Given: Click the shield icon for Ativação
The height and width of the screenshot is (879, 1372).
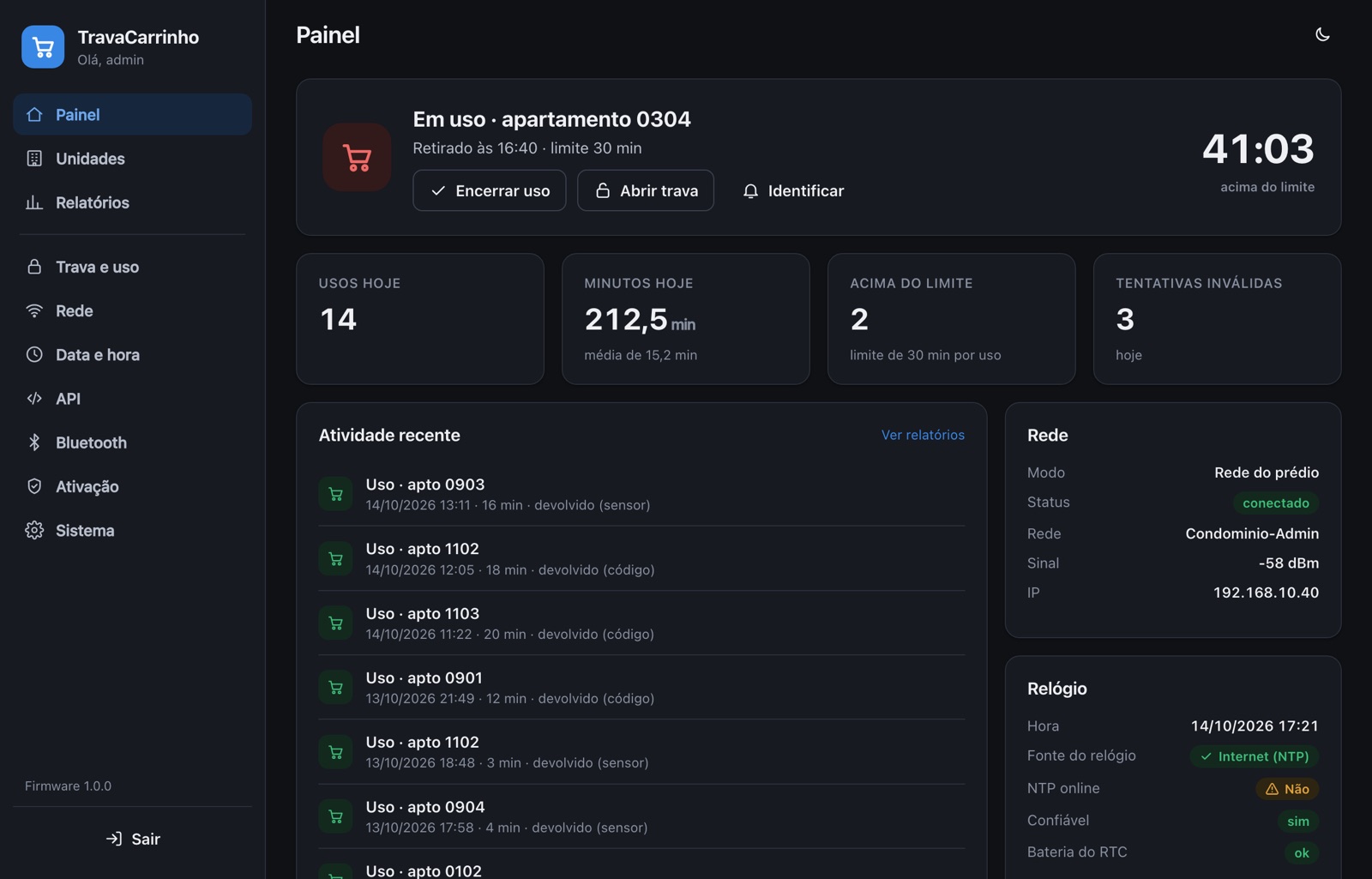Looking at the screenshot, I should [x=34, y=486].
